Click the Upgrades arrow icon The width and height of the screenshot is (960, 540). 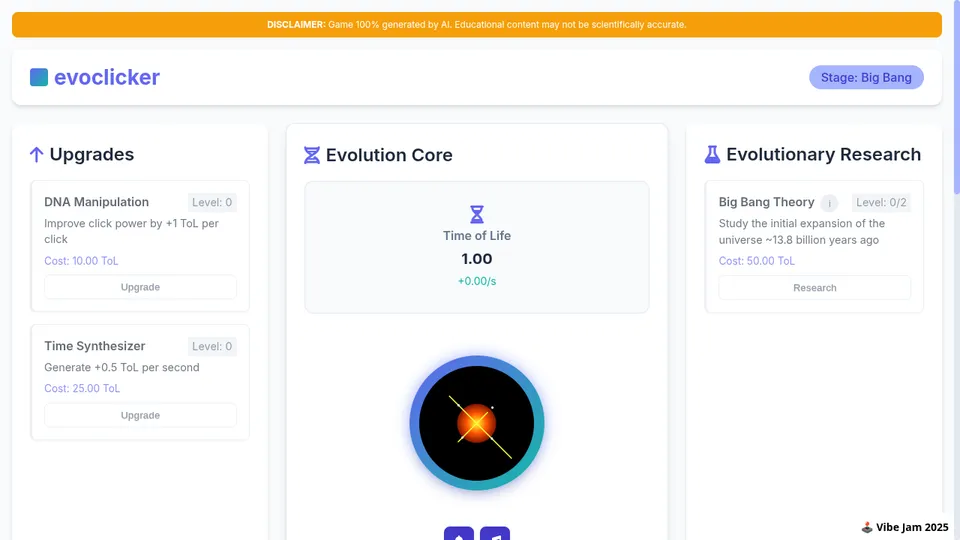tap(36, 155)
